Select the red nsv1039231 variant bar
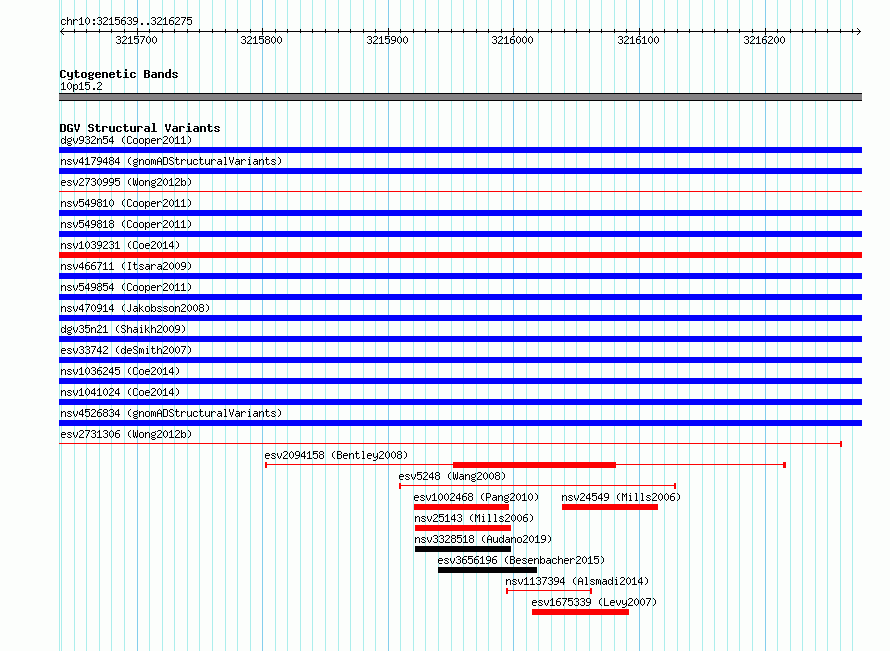The width and height of the screenshot is (890, 651). (x=460, y=255)
